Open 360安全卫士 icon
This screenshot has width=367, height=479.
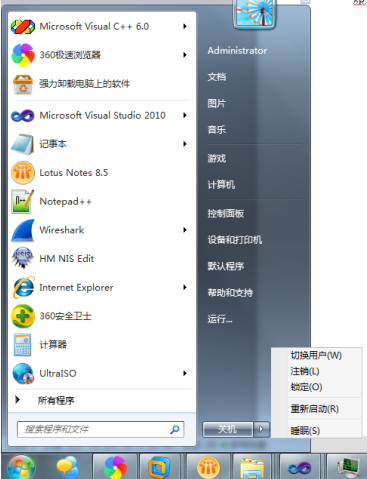pos(23,316)
